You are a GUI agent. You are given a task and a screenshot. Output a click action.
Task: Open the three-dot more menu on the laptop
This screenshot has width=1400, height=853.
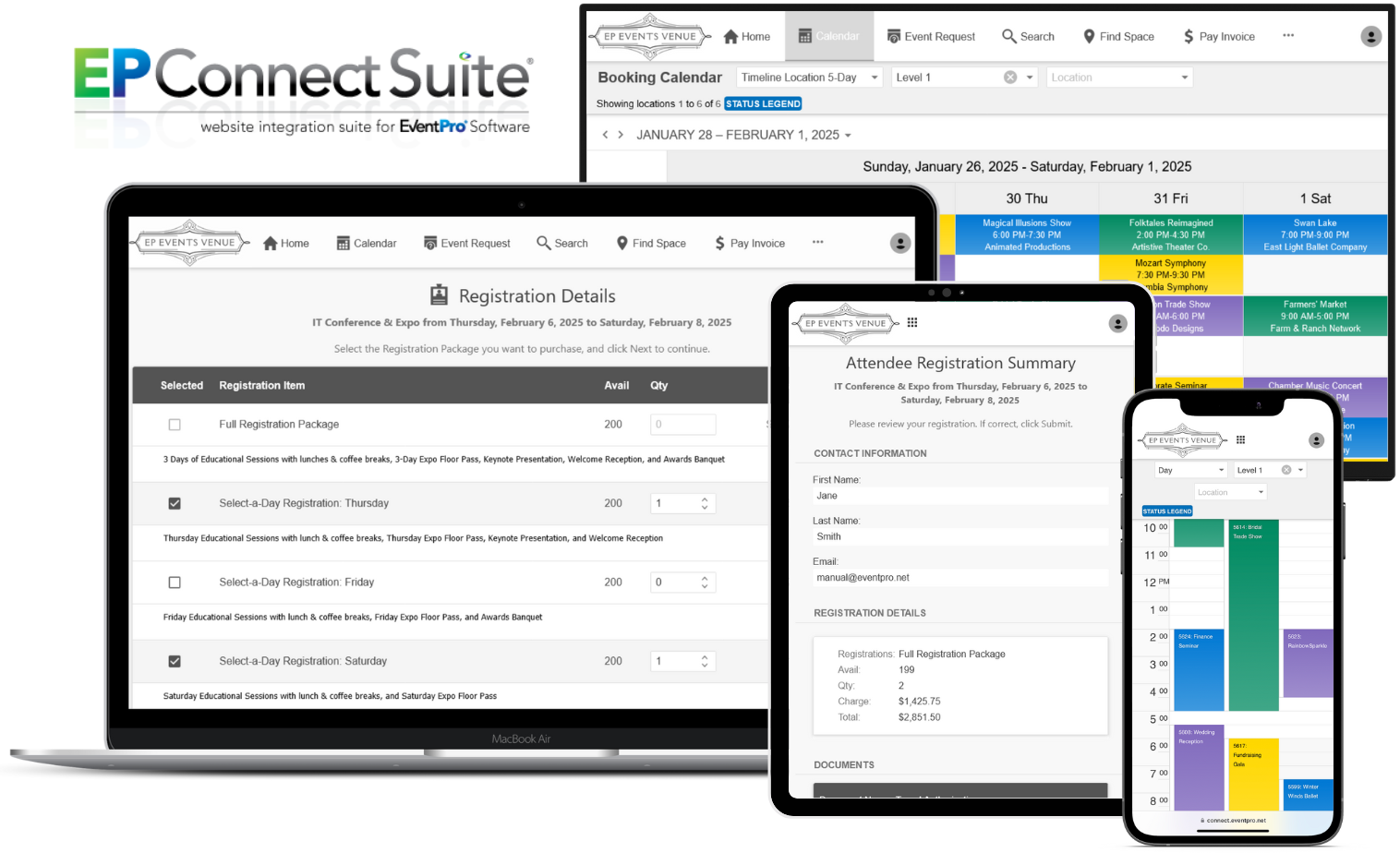tap(817, 243)
